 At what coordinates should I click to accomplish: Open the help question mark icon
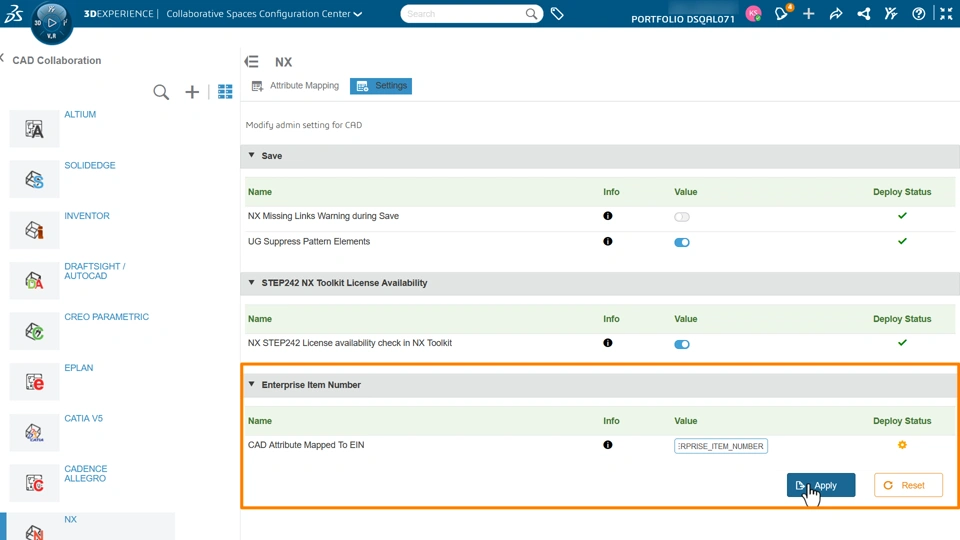click(918, 13)
